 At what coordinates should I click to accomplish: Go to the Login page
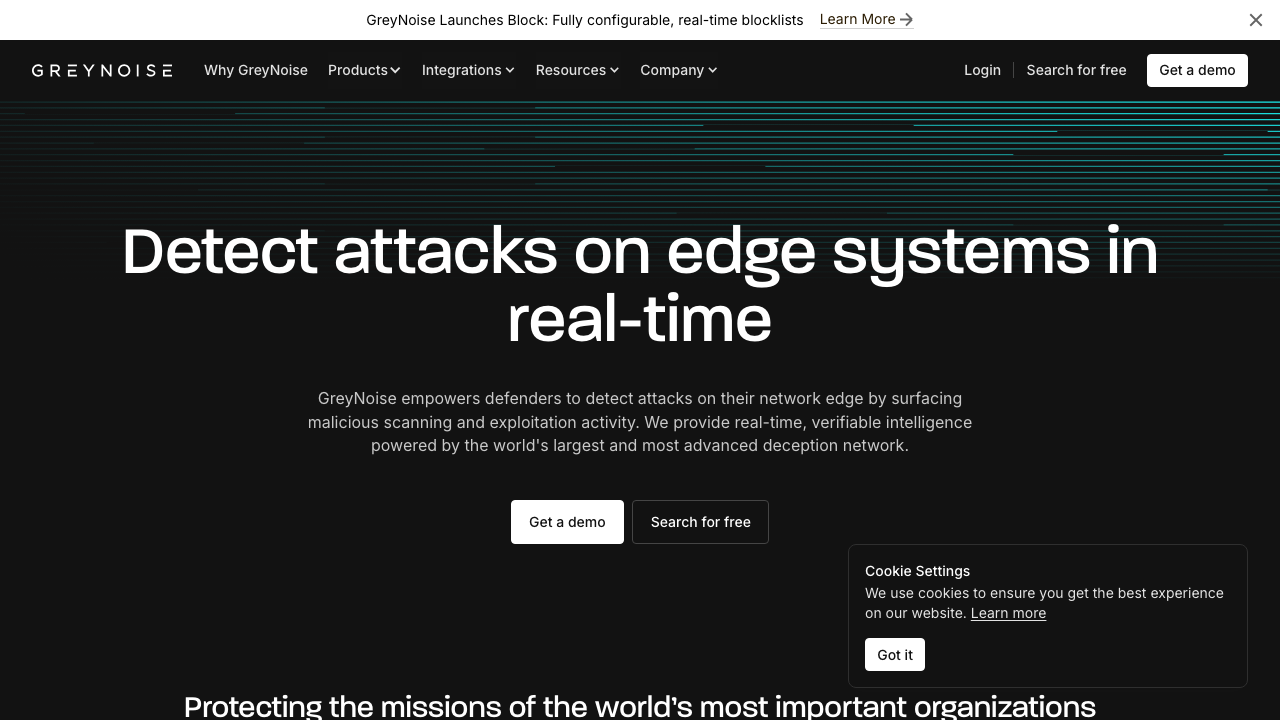pyautogui.click(x=982, y=70)
